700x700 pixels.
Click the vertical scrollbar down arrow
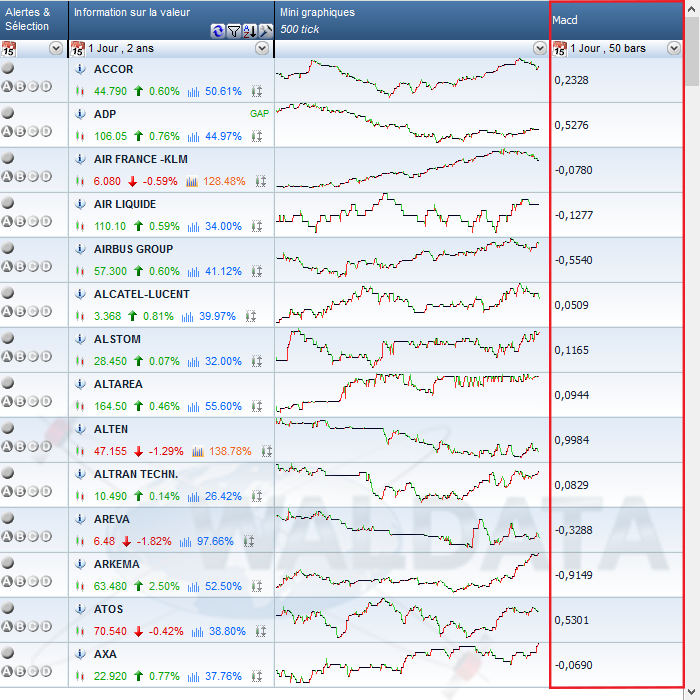click(x=692, y=692)
